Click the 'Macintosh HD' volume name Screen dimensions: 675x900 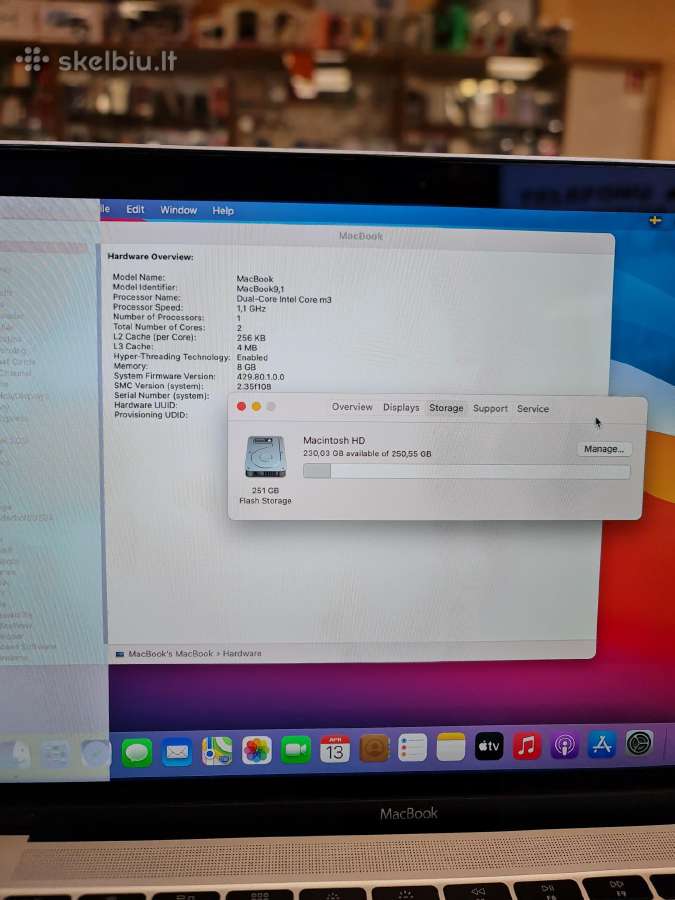[x=334, y=440]
